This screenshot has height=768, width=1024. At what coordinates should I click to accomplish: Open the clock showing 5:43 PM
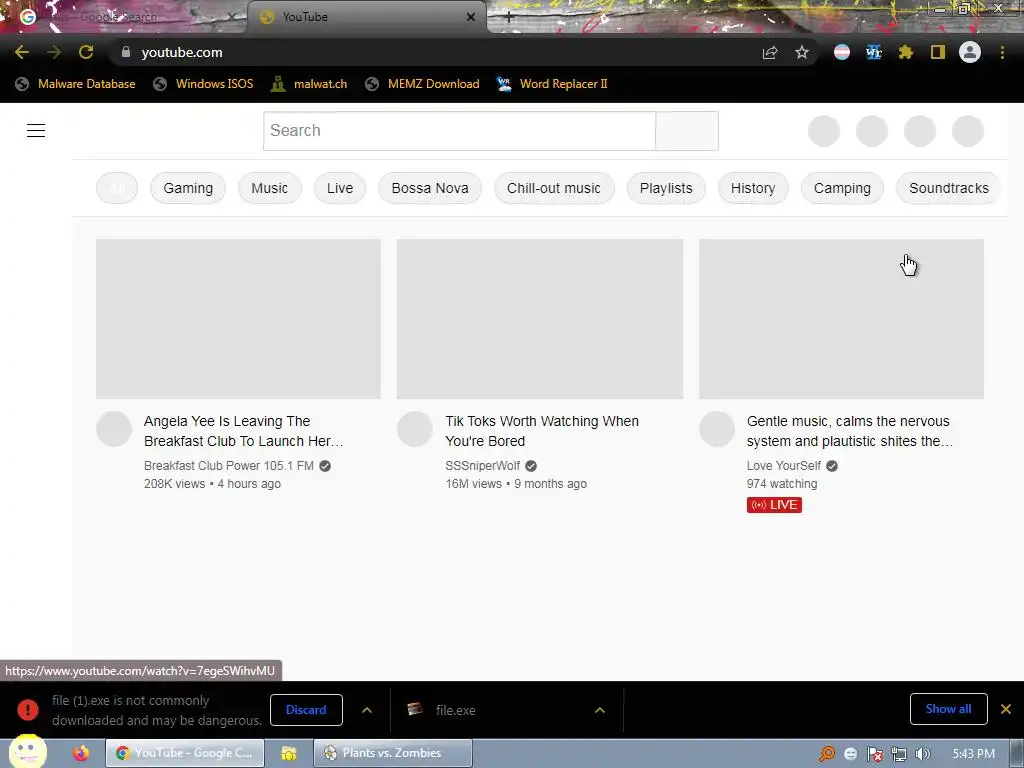click(x=974, y=754)
